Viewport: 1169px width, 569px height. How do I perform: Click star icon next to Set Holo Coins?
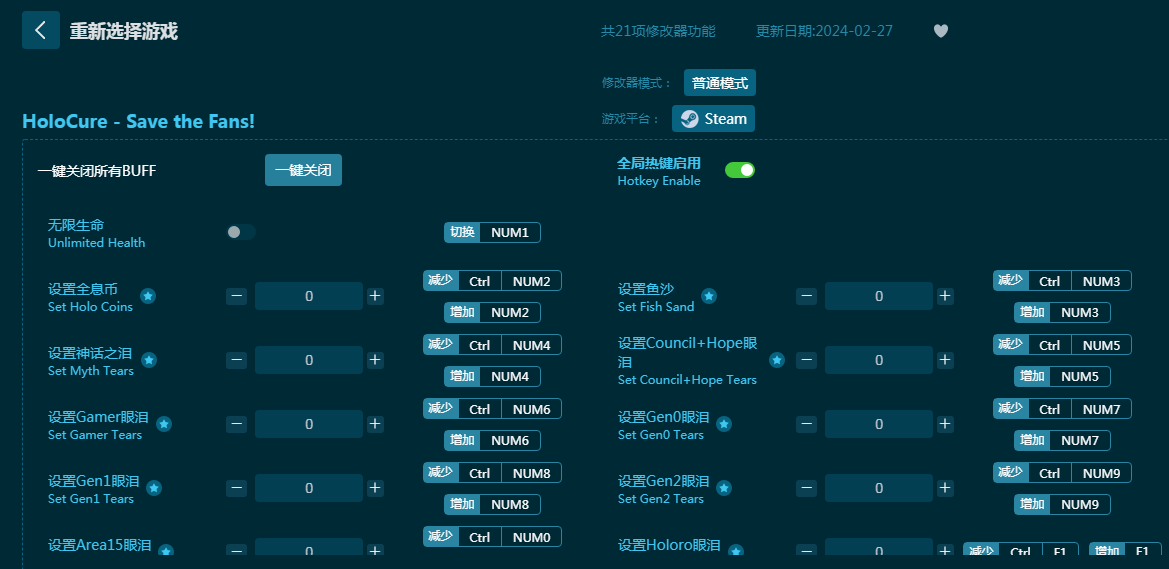point(148,296)
